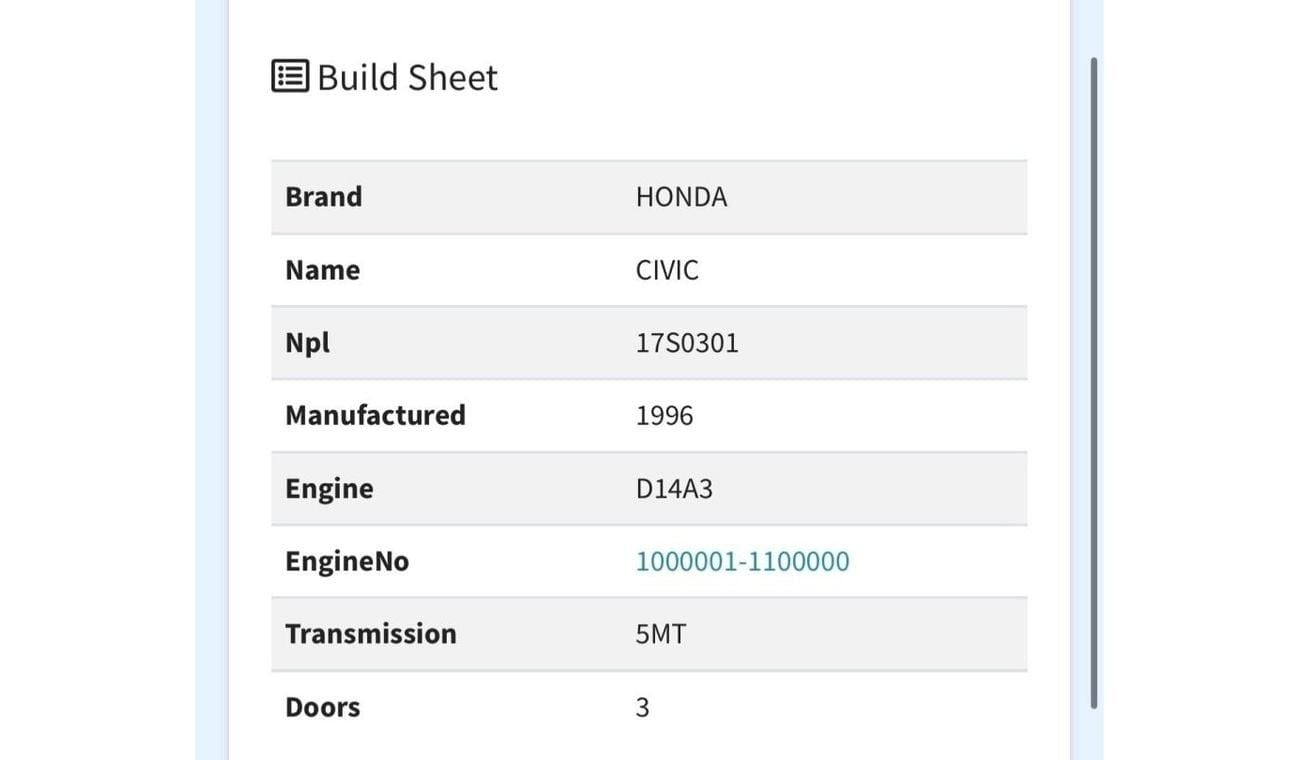Select the bold Engine row label
This screenshot has width=1300, height=760.
(x=329, y=488)
